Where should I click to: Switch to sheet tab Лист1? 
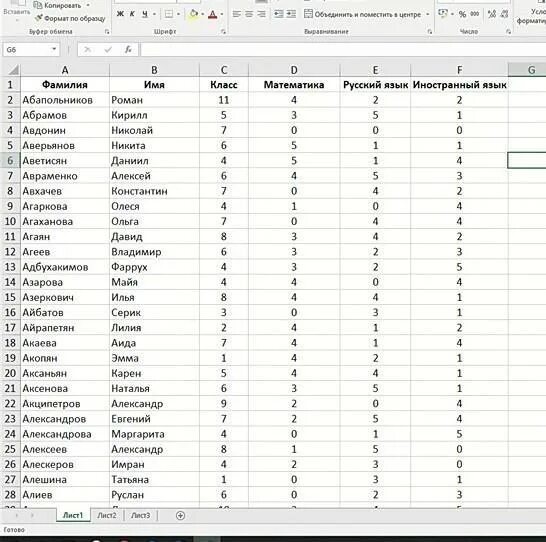[x=73, y=515]
